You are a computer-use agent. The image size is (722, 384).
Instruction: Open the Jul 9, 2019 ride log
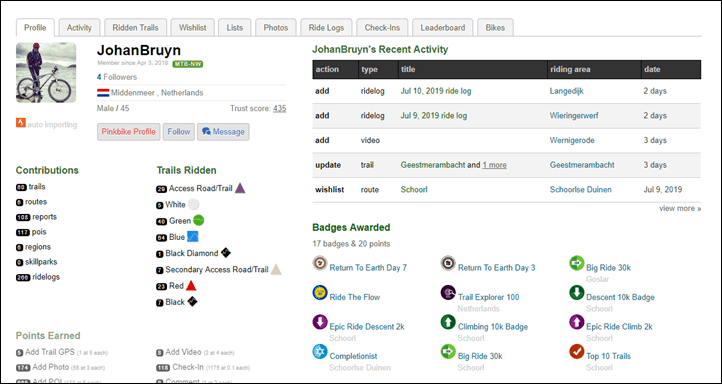433,116
